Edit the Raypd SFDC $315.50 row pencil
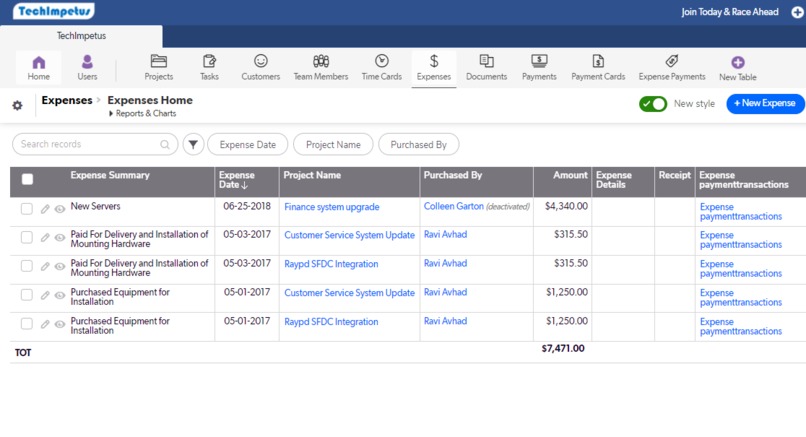The height and width of the screenshot is (437, 806). point(45,266)
